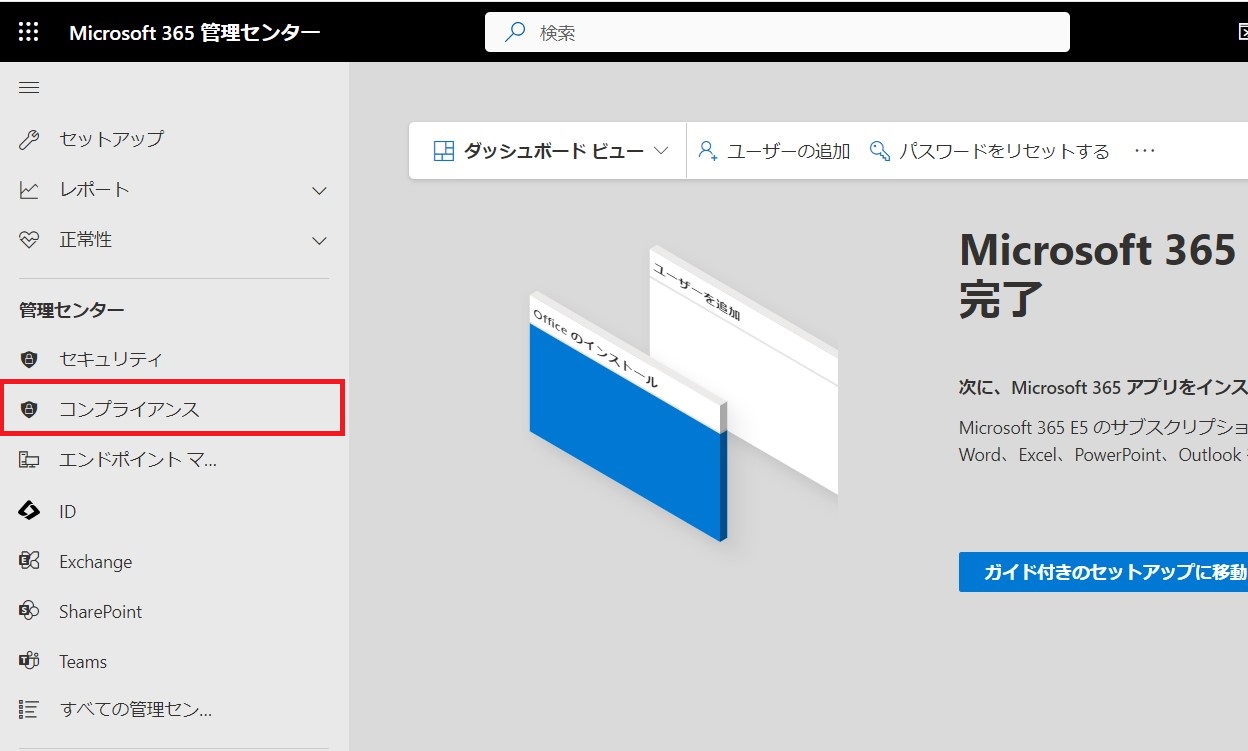Click the レポート chart icon

click(29, 189)
